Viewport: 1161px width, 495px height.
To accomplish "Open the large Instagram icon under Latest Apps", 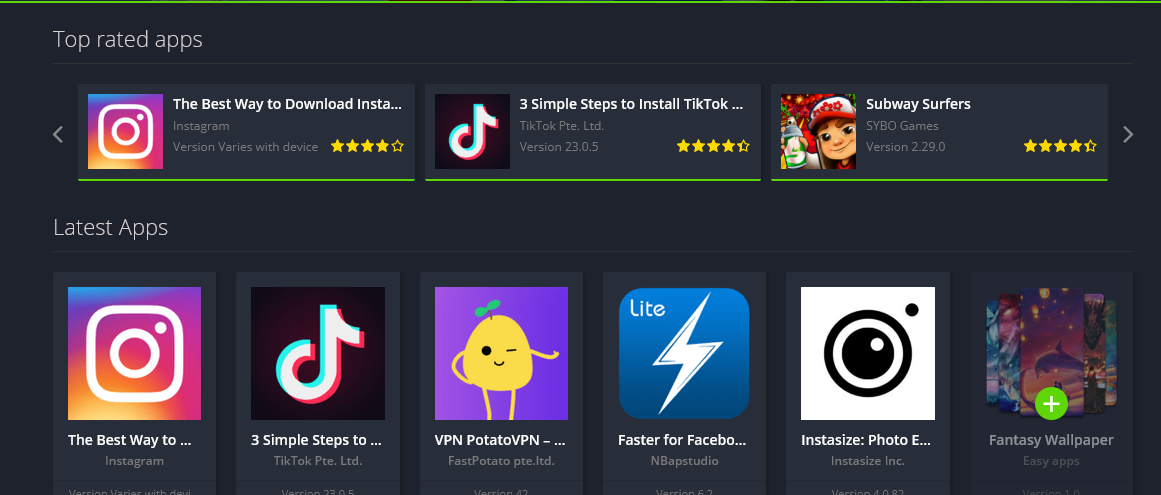I will coord(134,354).
